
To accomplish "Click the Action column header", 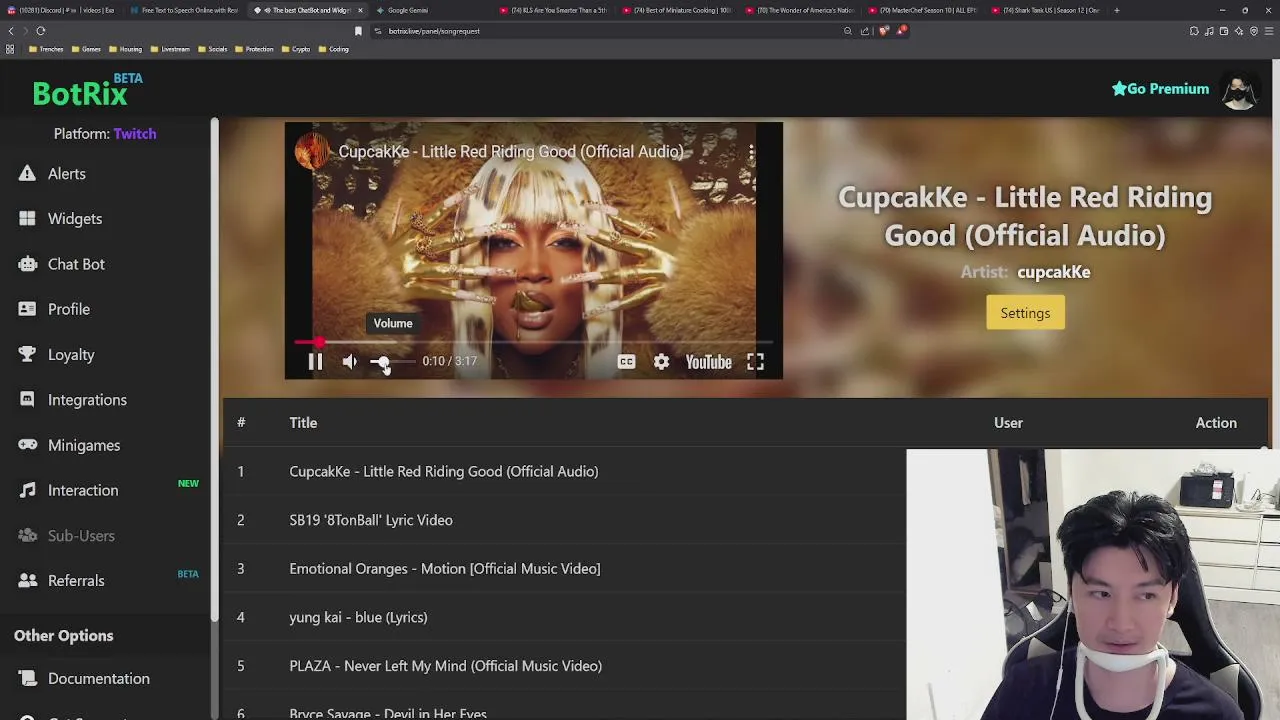I will [1216, 423].
